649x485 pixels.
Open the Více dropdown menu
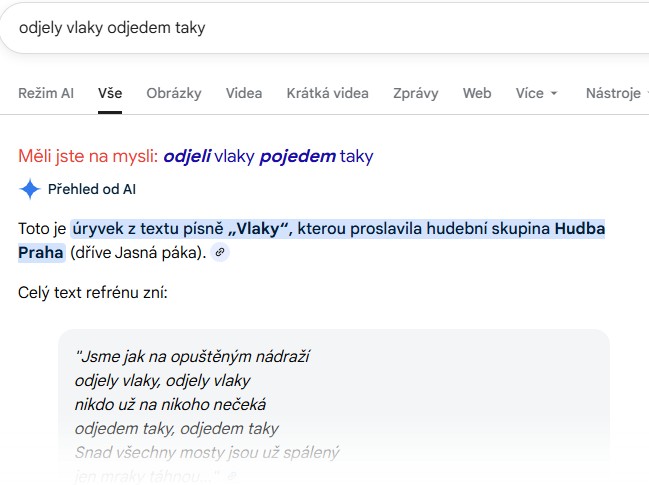[x=537, y=93]
